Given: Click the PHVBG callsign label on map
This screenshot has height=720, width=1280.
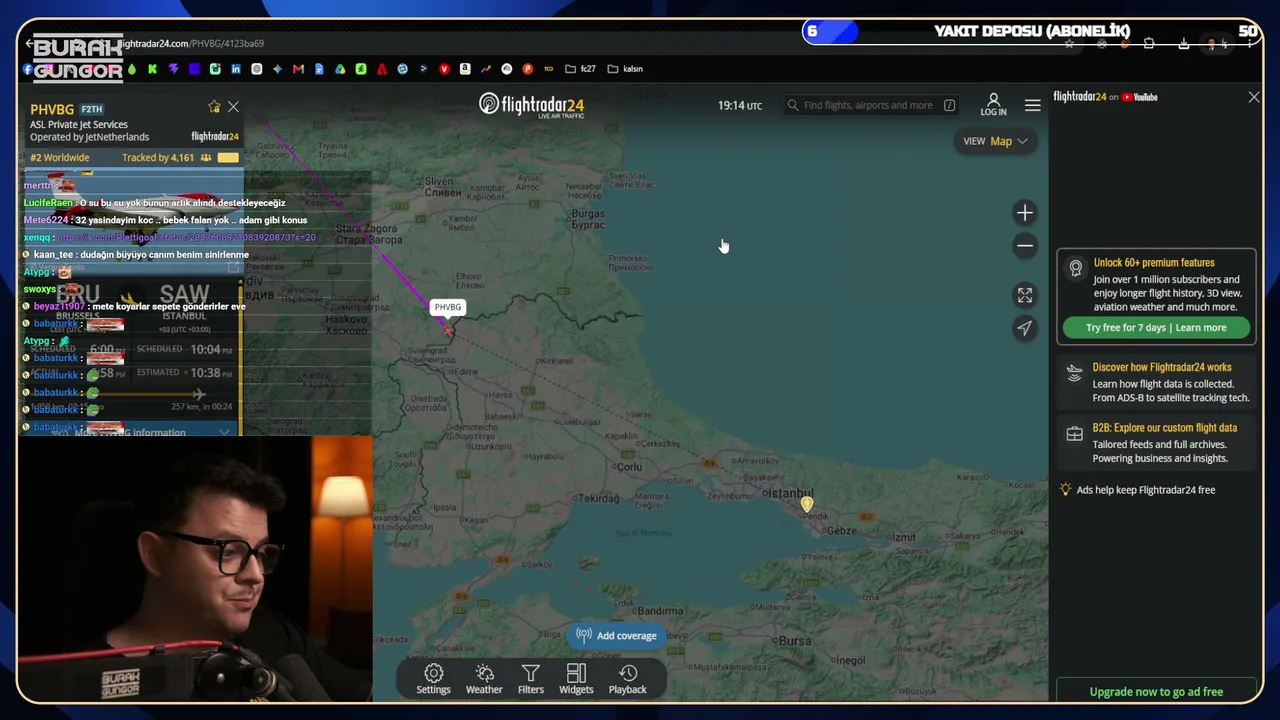Looking at the screenshot, I should [448, 307].
